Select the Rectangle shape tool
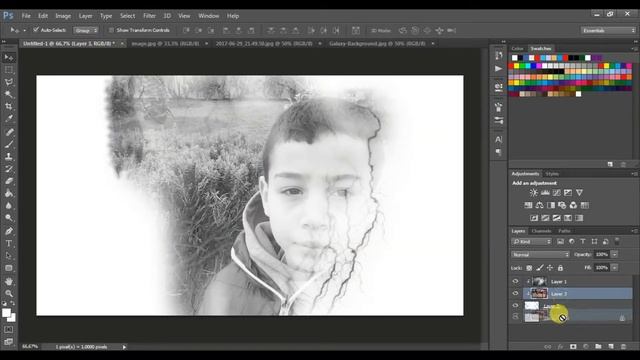Image resolution: width=640 pixels, height=360 pixels. (9, 268)
